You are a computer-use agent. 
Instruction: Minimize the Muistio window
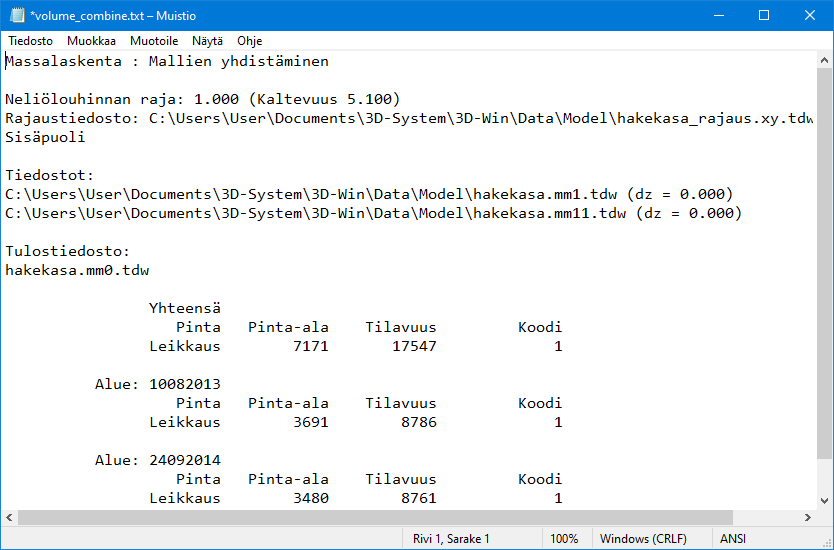pyautogui.click(x=717, y=16)
